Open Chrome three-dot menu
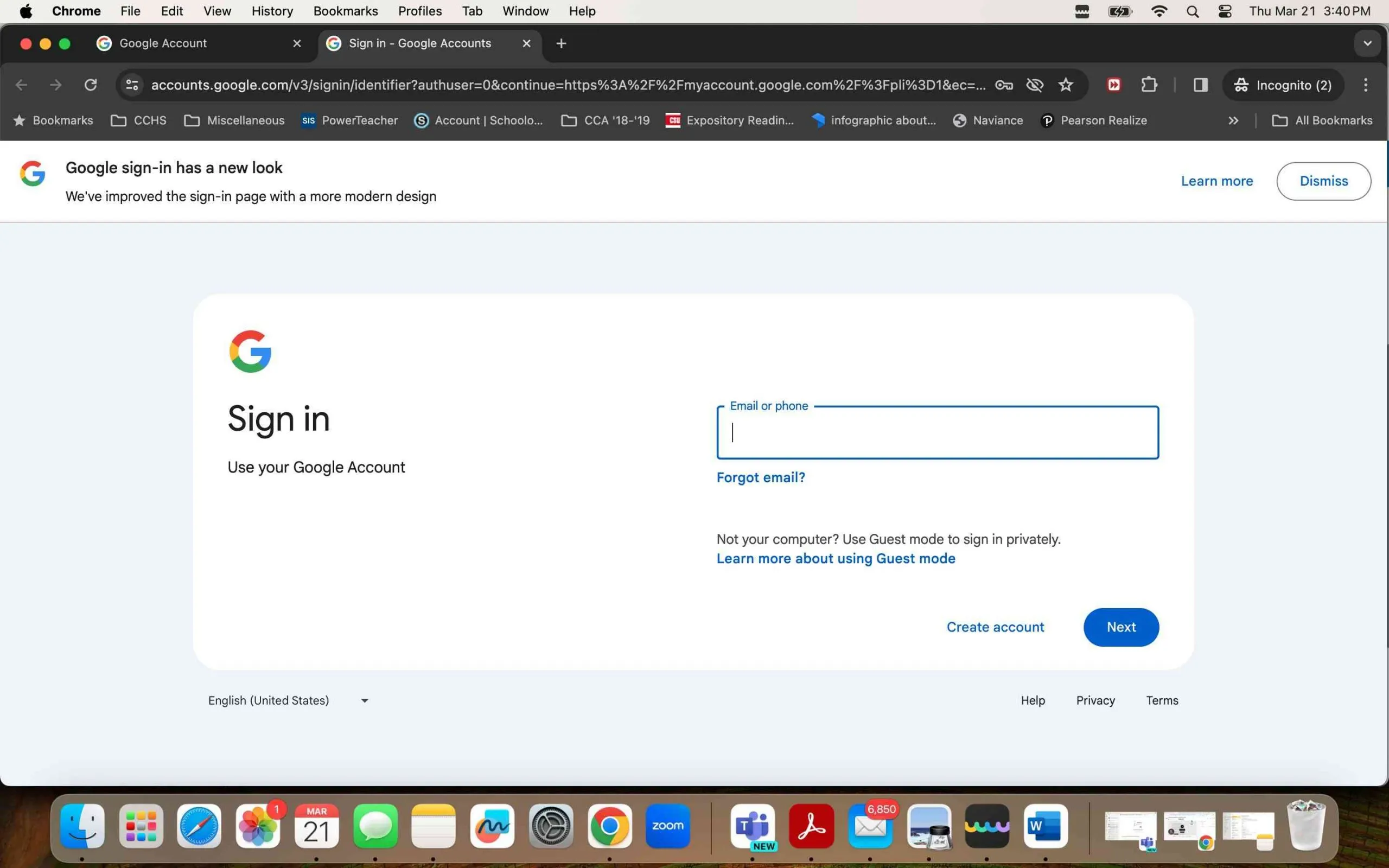This screenshot has height=868, width=1389. 1366,85
